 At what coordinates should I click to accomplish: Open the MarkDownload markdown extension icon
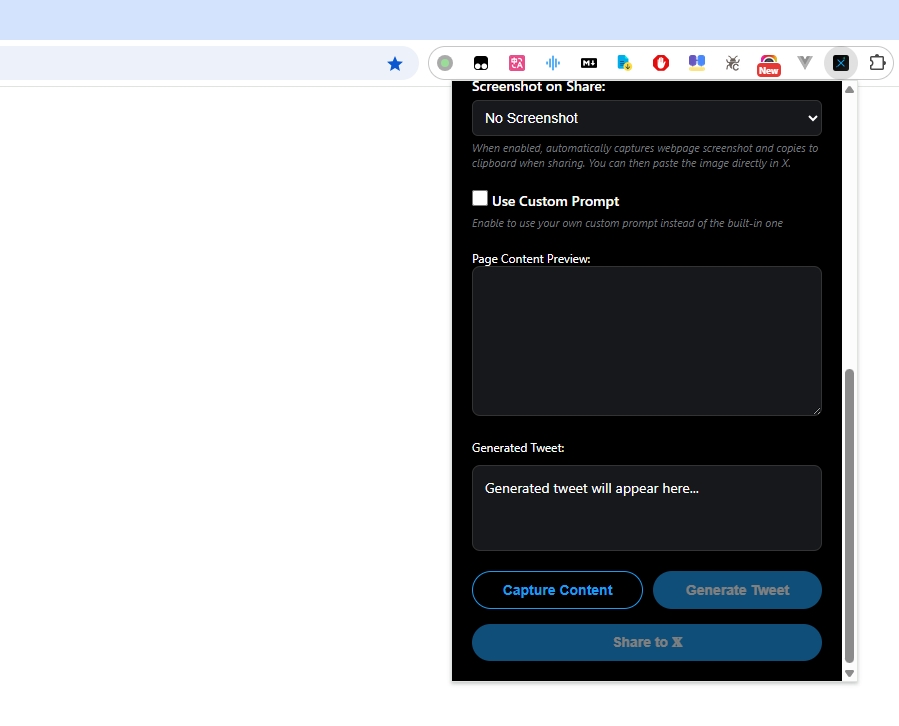[588, 62]
